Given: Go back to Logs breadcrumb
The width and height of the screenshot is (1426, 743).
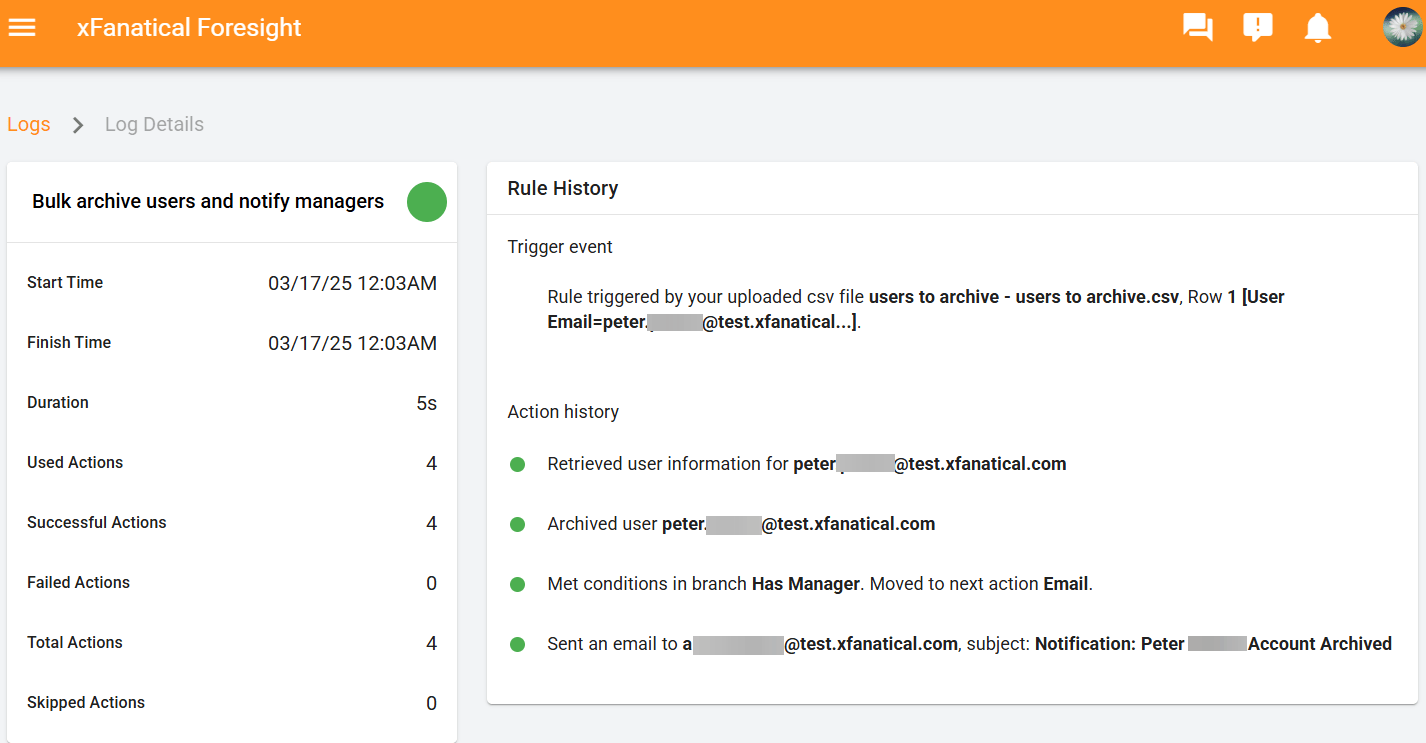Looking at the screenshot, I should [29, 125].
